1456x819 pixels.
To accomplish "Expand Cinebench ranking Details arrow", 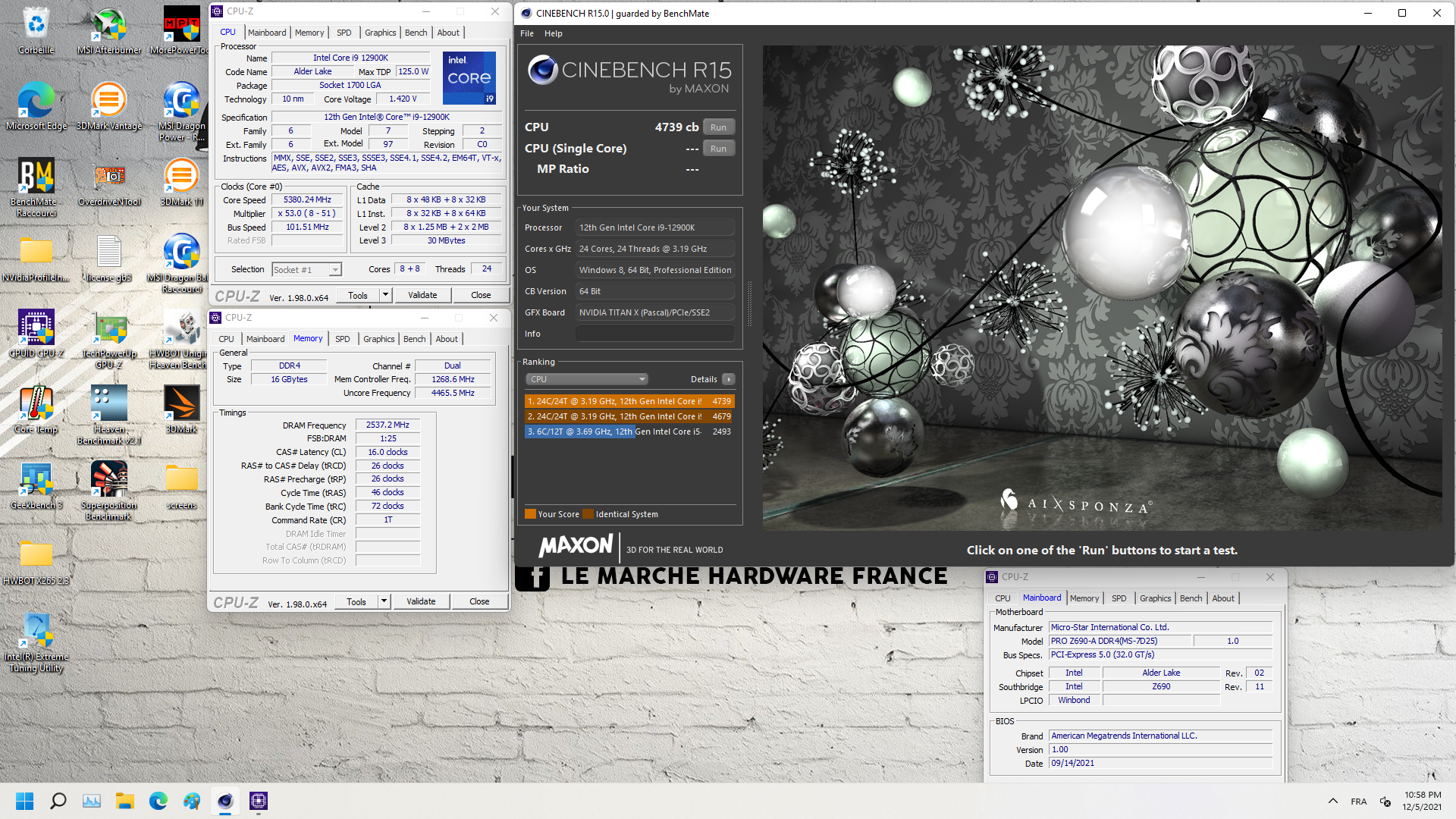I will [x=729, y=379].
